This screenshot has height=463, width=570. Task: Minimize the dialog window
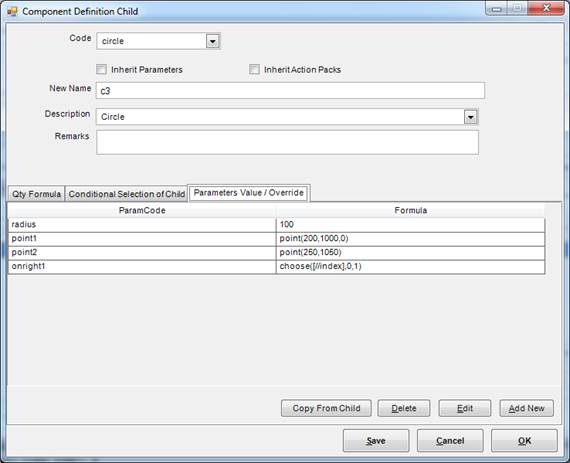coord(497,8)
